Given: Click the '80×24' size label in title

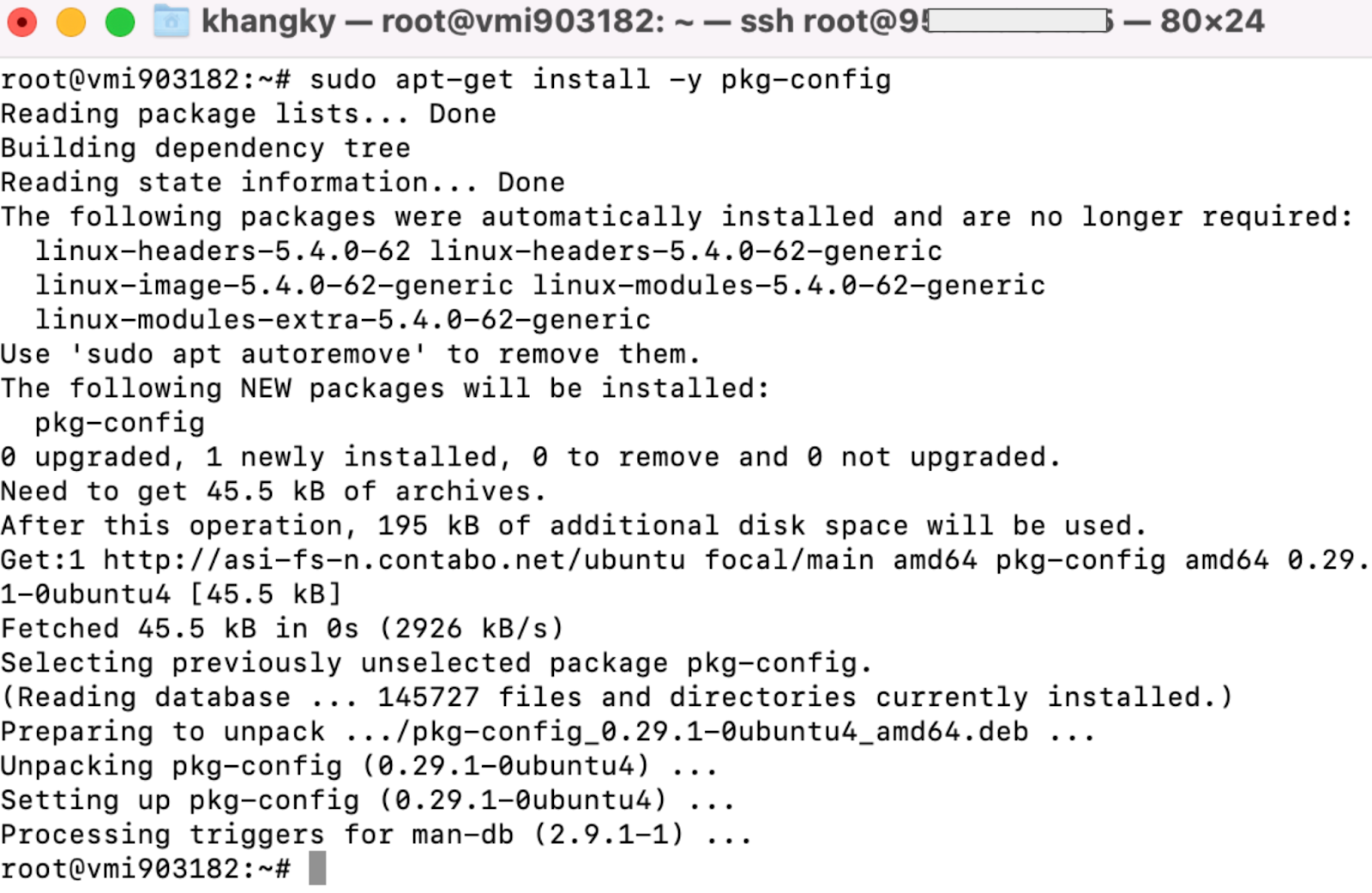Looking at the screenshot, I should tap(1212, 21).
